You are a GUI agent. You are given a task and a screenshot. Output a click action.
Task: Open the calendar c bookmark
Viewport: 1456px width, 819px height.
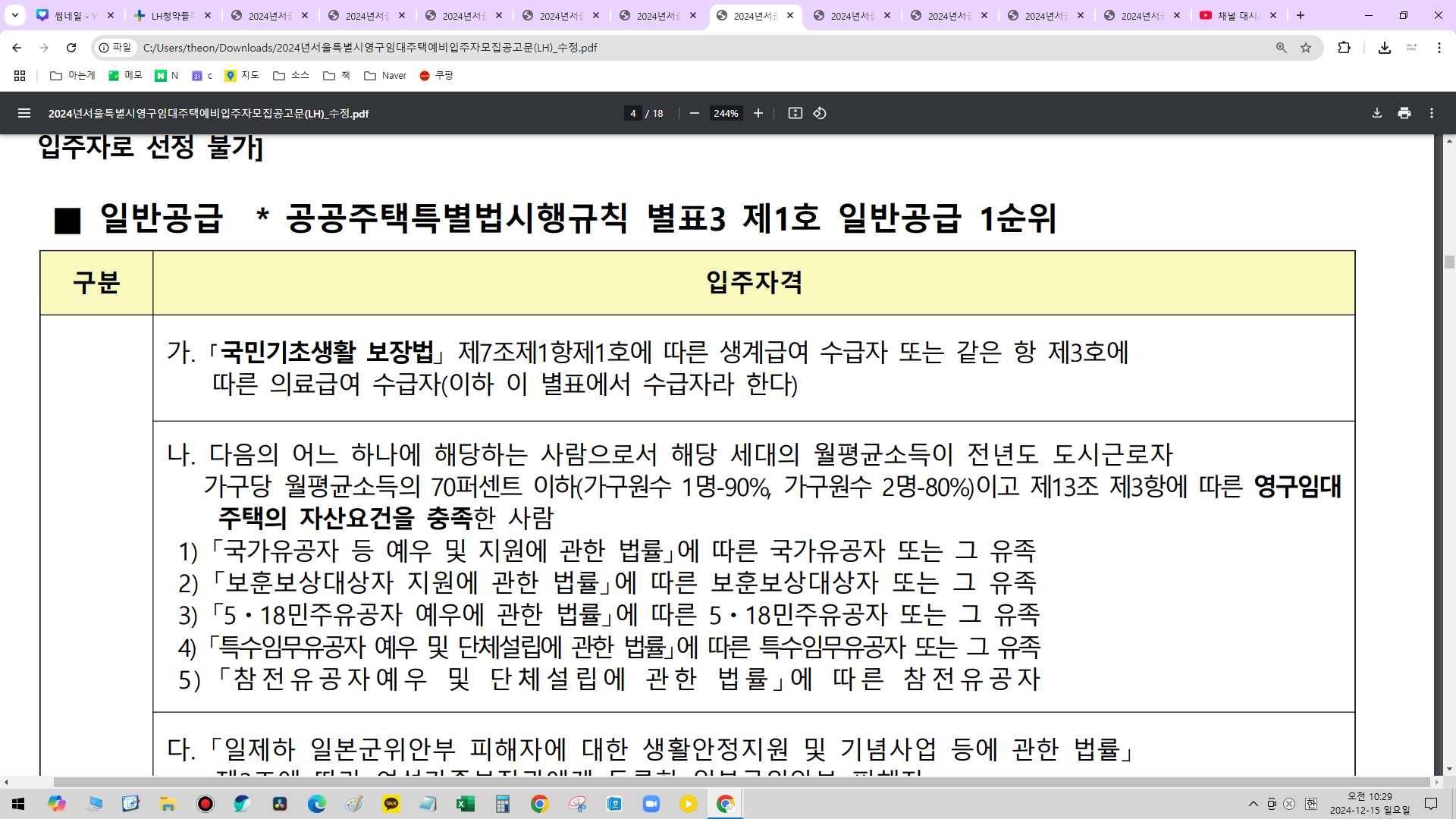(202, 76)
